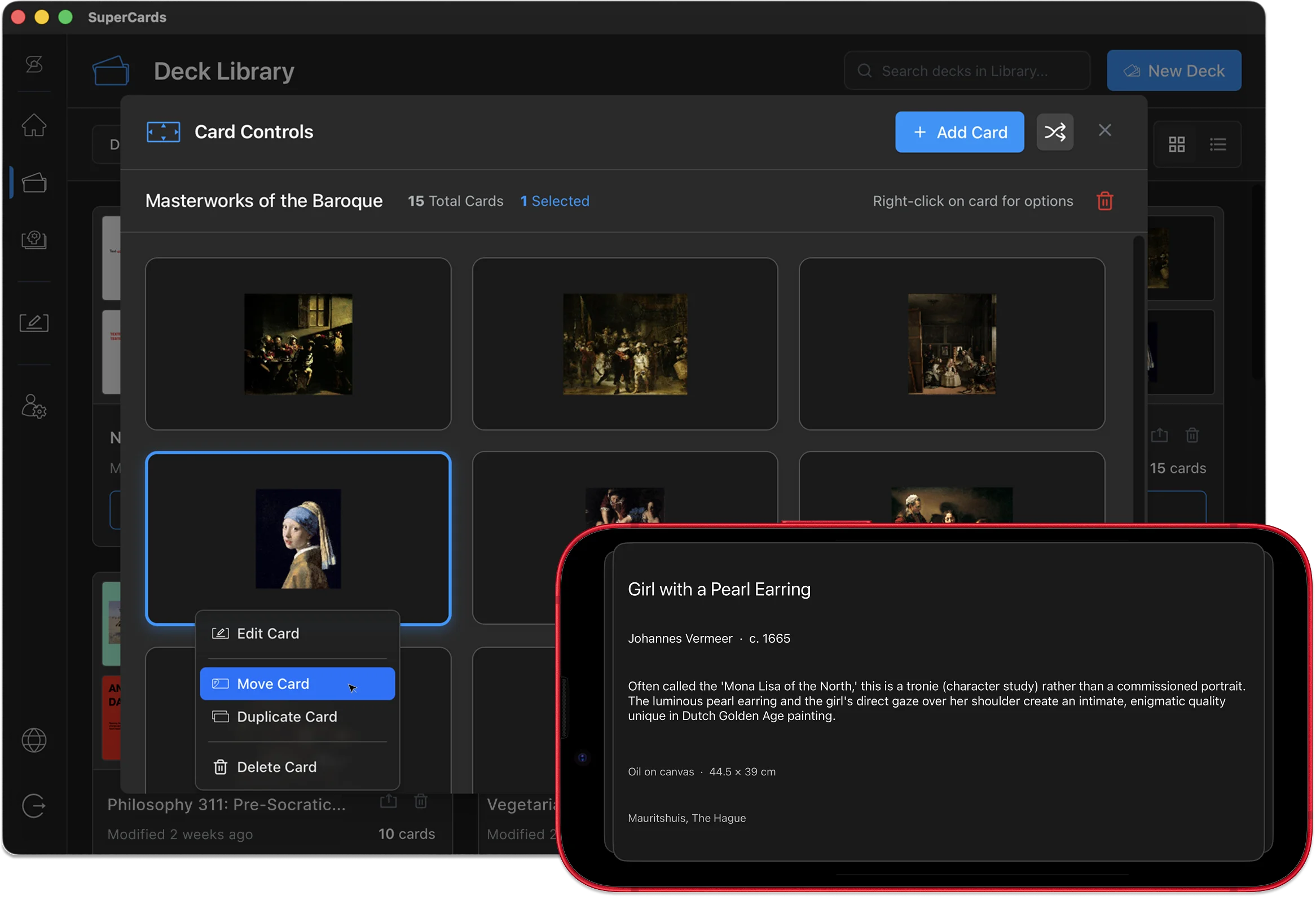Screen dimensions: 1316x900
Task: Choose Edit Card from context menu
Action: pyautogui.click(x=298, y=634)
